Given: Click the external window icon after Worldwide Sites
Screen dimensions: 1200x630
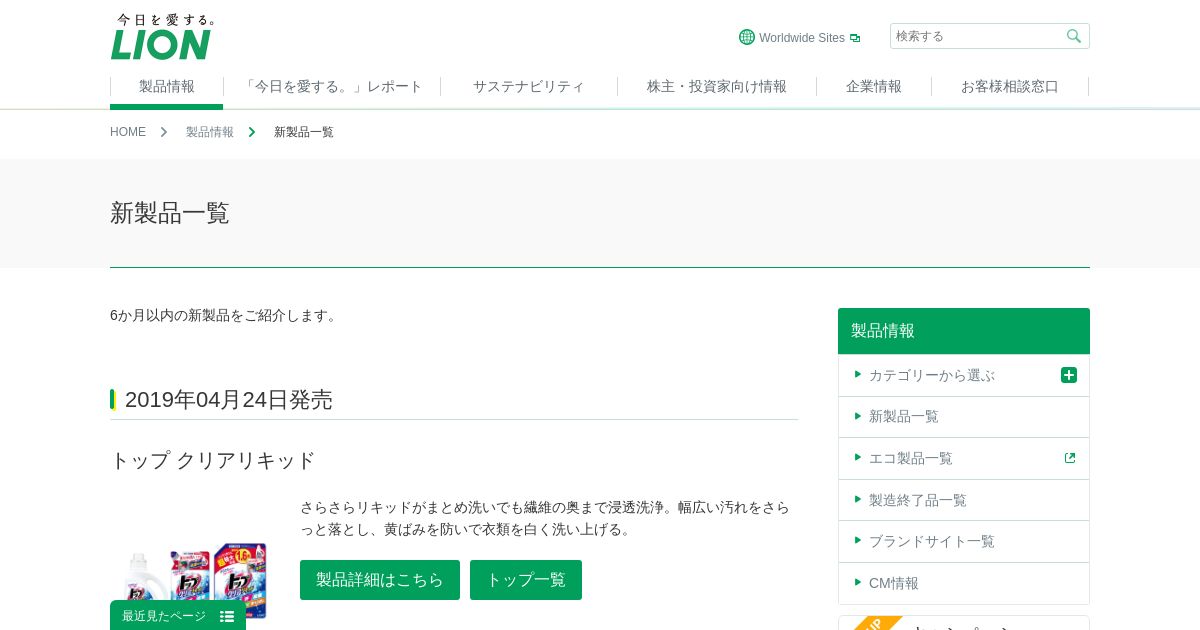Looking at the screenshot, I should pos(855,38).
